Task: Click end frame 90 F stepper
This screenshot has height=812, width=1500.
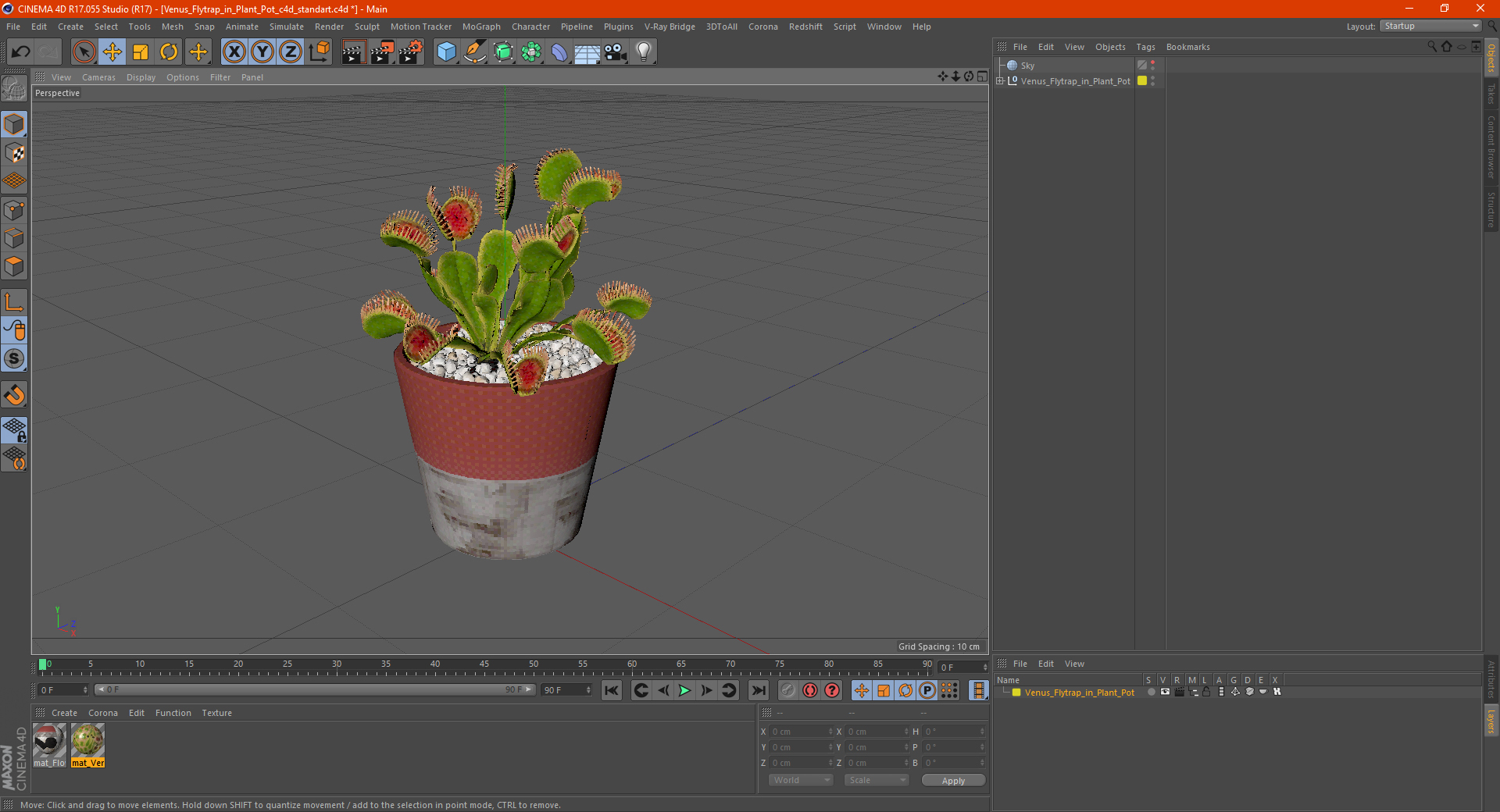Action: 589,690
